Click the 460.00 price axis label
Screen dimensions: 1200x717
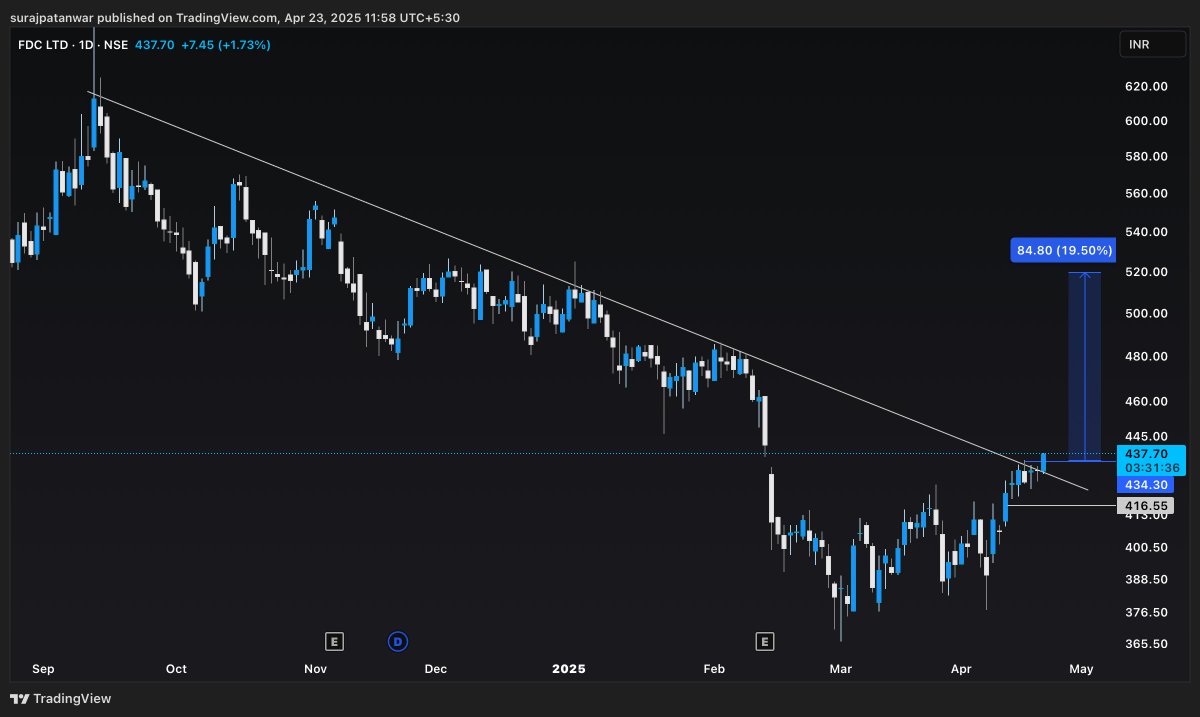1146,402
